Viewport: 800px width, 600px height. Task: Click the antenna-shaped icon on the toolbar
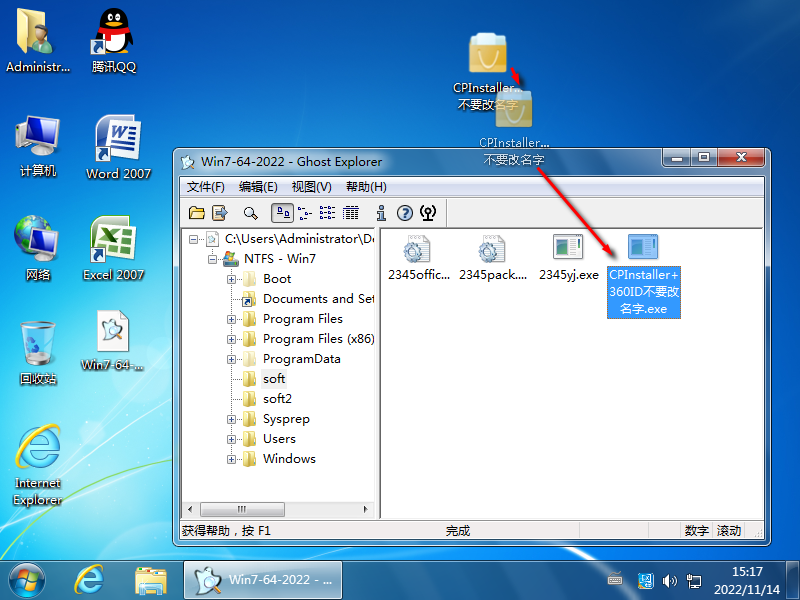pyautogui.click(x=428, y=212)
